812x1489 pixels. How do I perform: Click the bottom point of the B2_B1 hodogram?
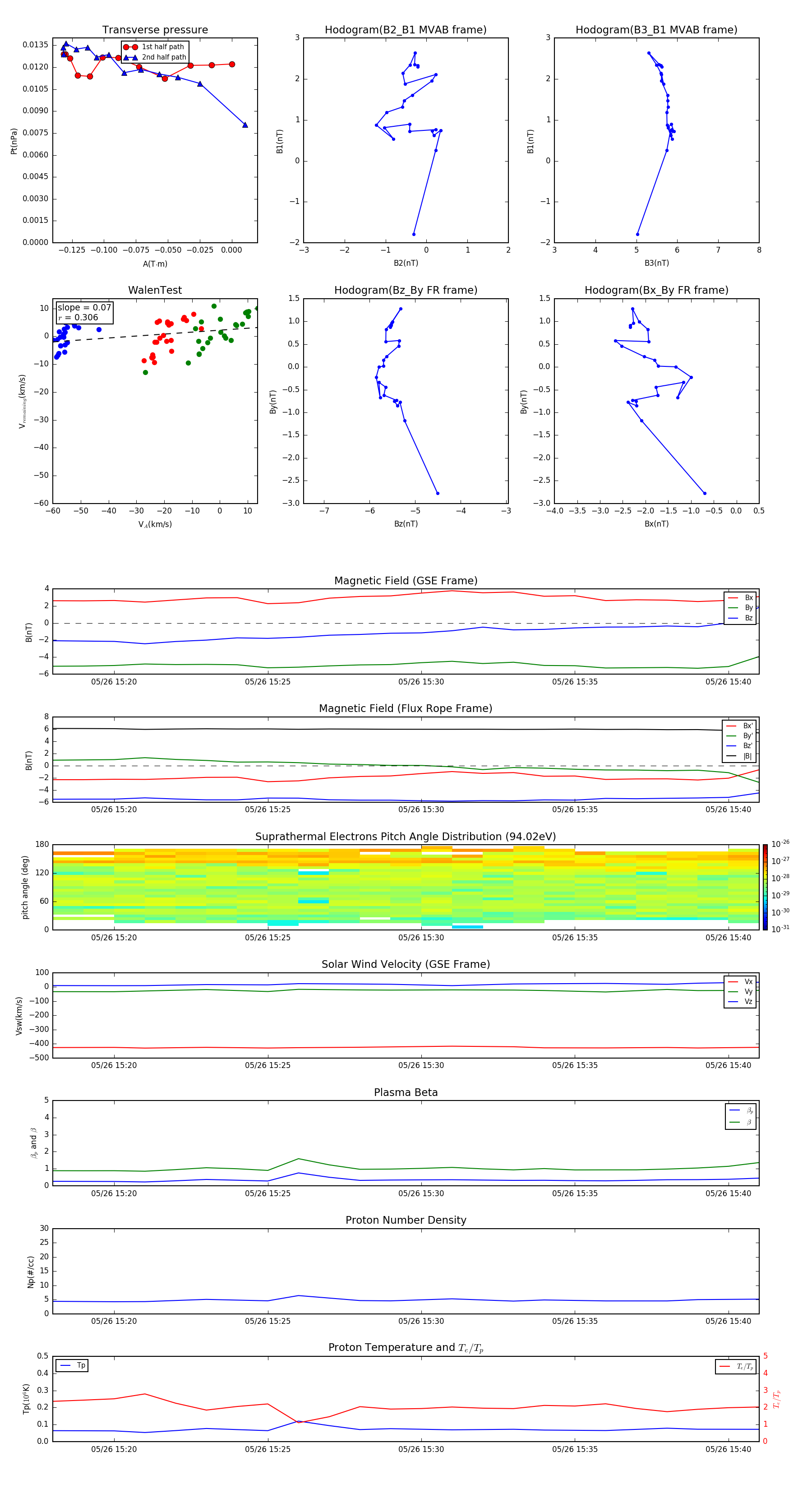click(414, 234)
